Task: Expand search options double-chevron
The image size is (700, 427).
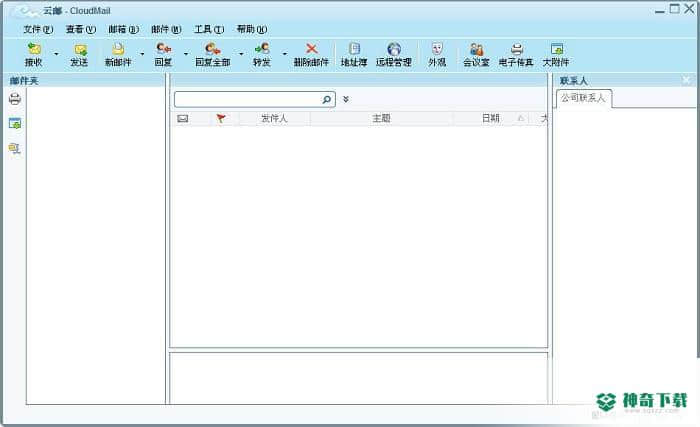Action: 346,99
